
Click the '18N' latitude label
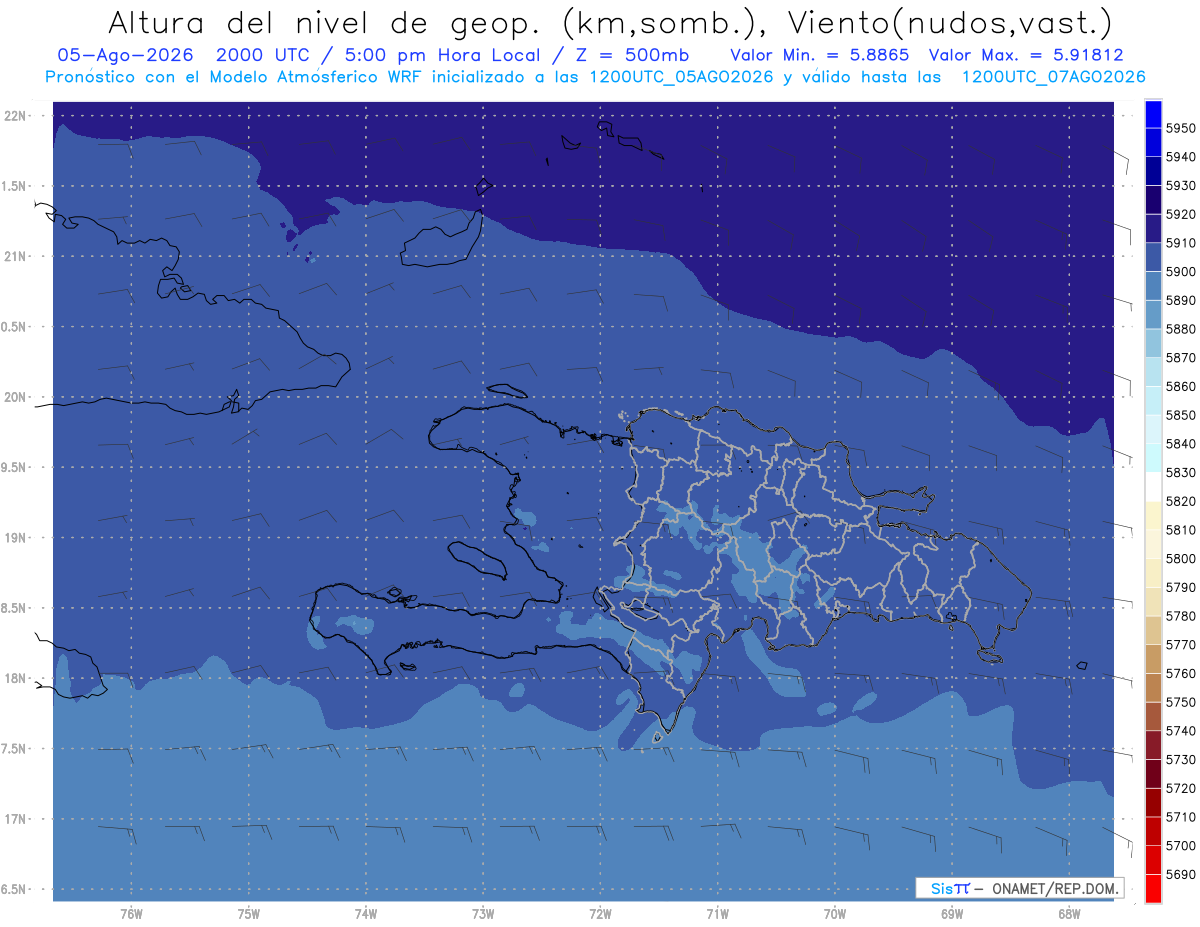pos(16,679)
